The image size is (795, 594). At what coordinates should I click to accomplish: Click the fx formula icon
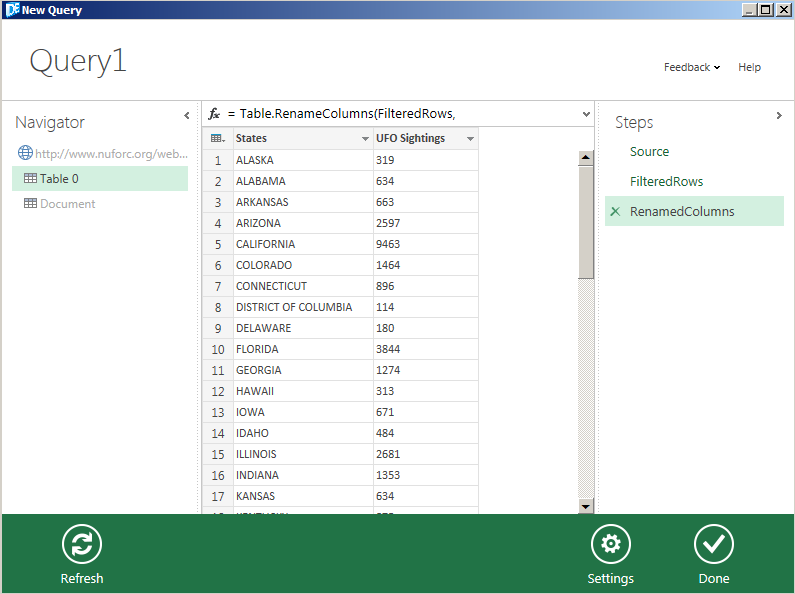[x=214, y=114]
